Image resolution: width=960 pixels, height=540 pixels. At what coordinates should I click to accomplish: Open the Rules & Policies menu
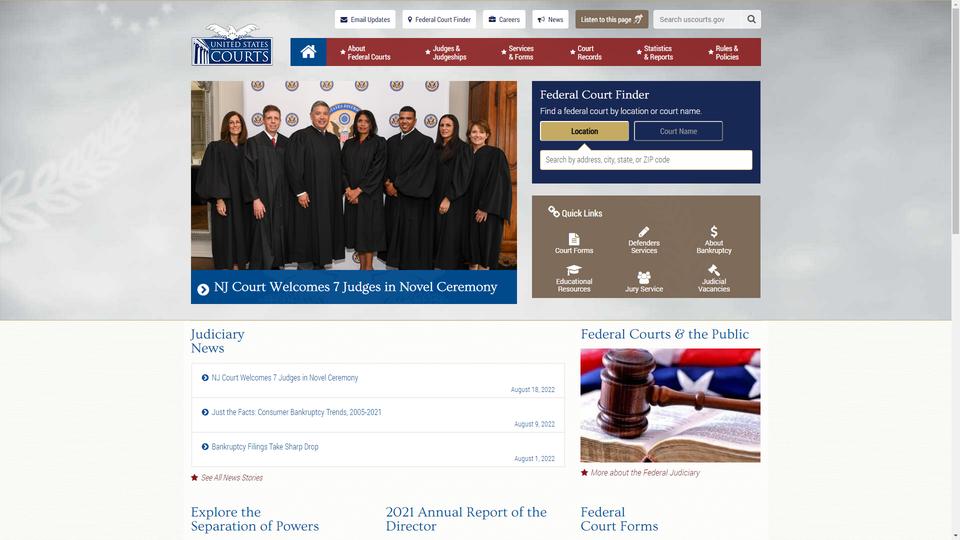point(723,53)
